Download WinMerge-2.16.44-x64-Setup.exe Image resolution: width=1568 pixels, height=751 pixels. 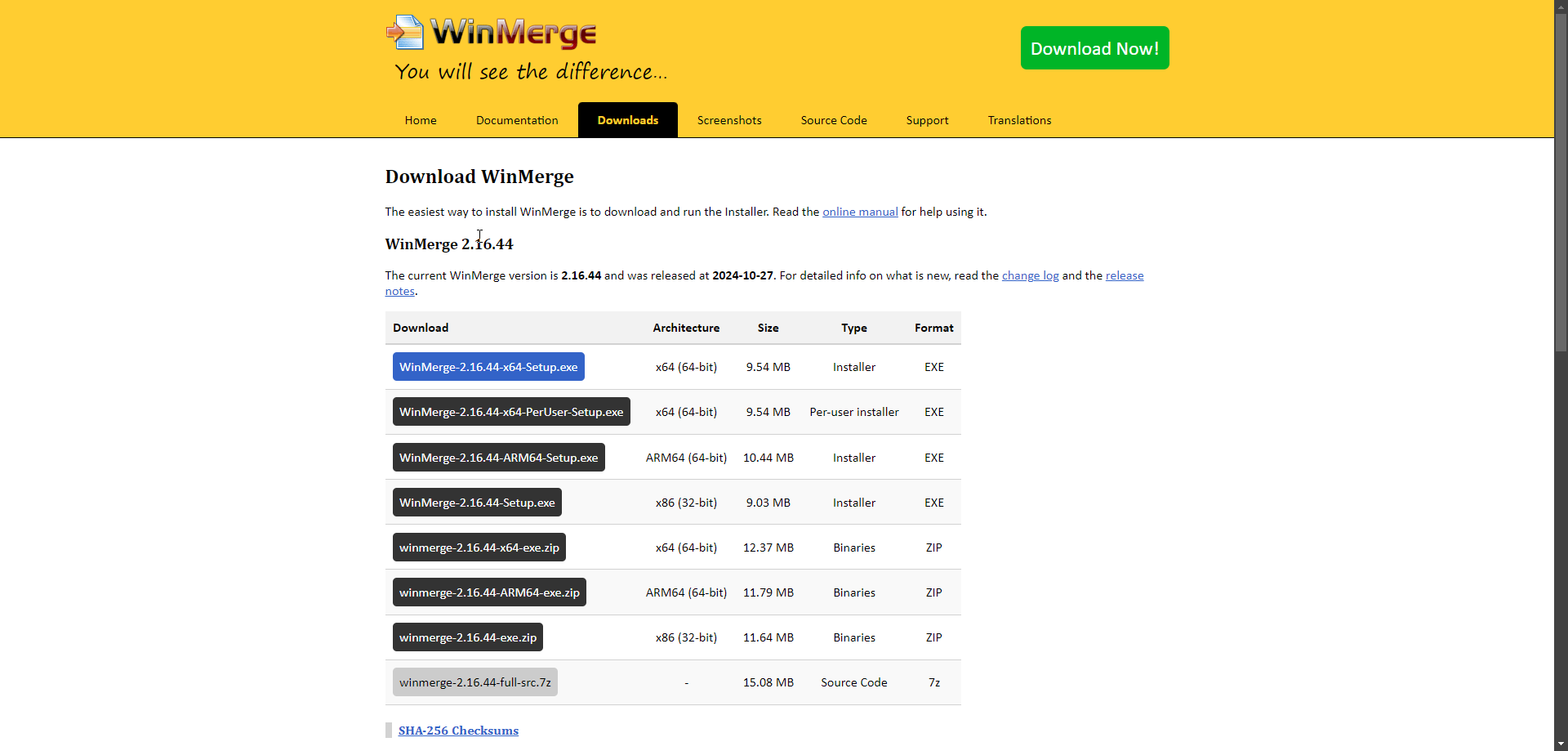(488, 367)
